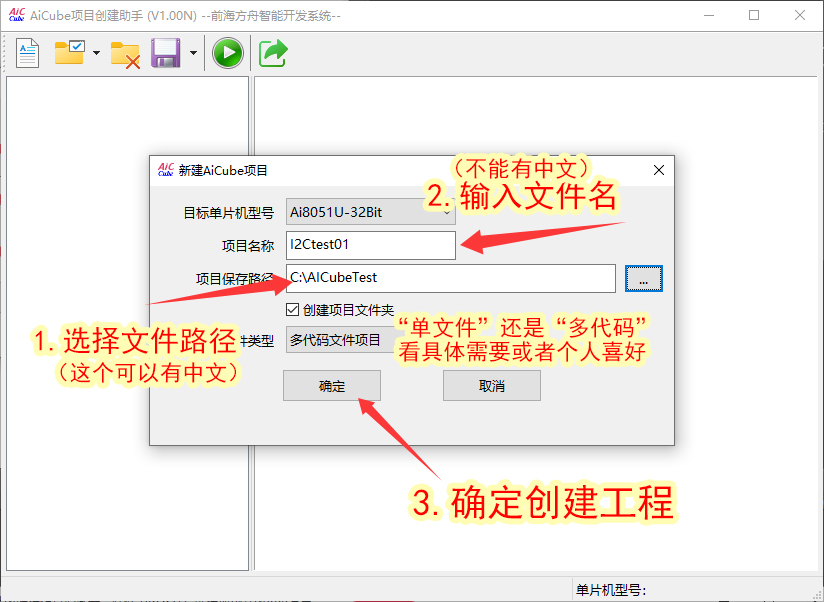Click the save path field C:\AICubeTest

450,278
